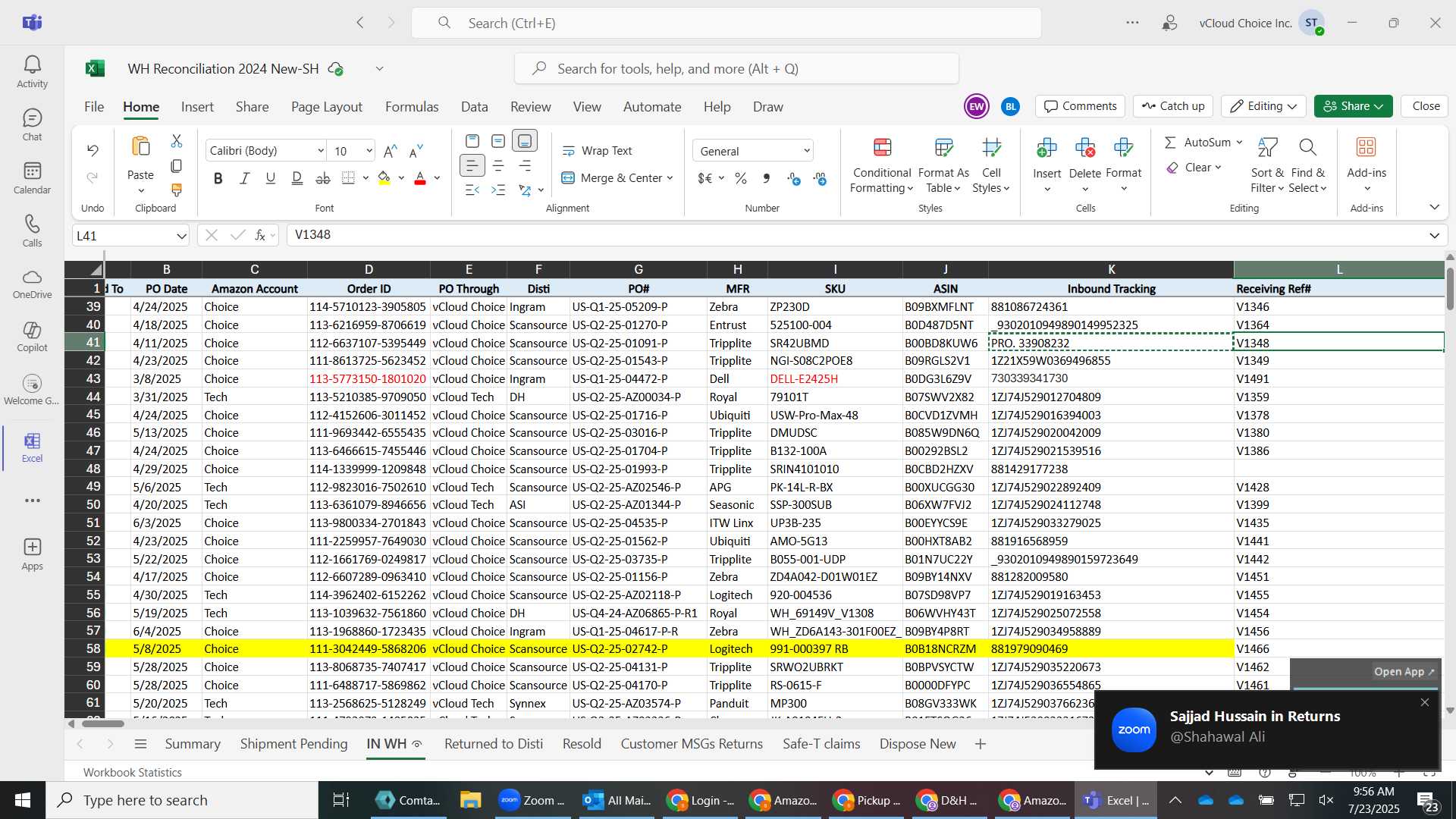
Task: Toggle Wrap Text on selected cell
Action: (597, 151)
